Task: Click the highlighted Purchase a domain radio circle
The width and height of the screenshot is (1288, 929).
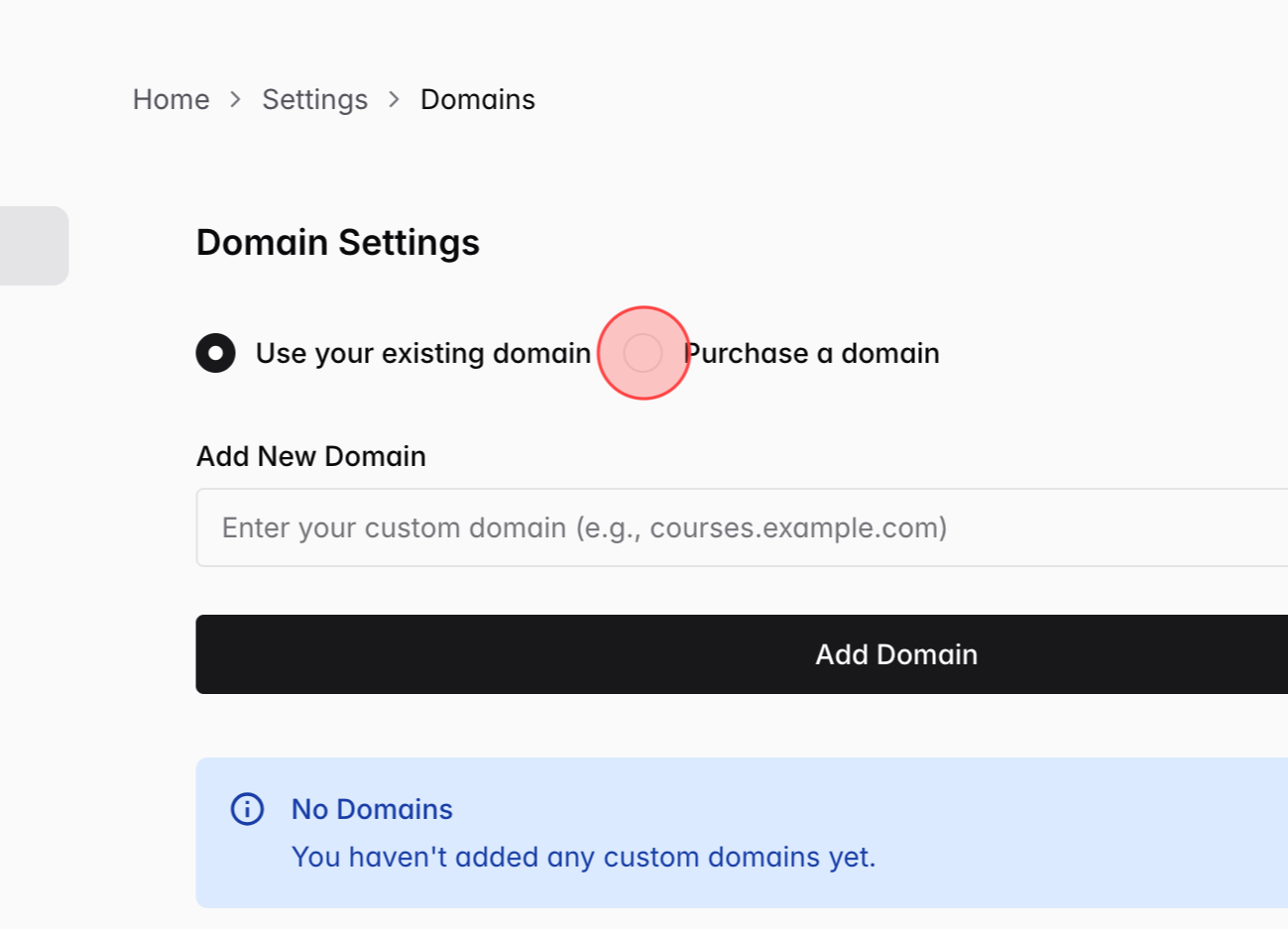Action: click(644, 352)
